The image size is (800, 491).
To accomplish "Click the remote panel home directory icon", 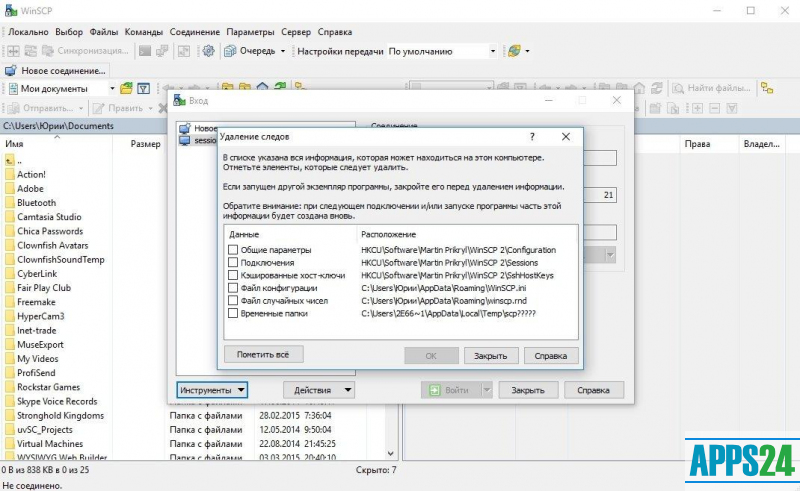I will pos(639,88).
